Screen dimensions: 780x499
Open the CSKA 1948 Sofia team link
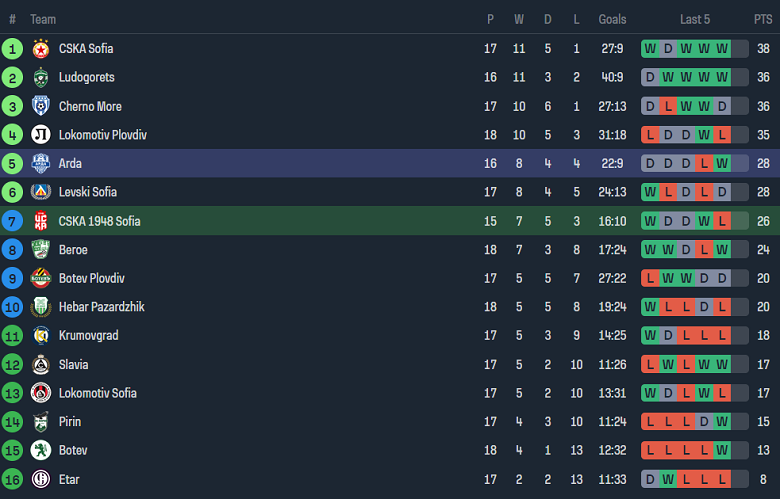click(99, 221)
